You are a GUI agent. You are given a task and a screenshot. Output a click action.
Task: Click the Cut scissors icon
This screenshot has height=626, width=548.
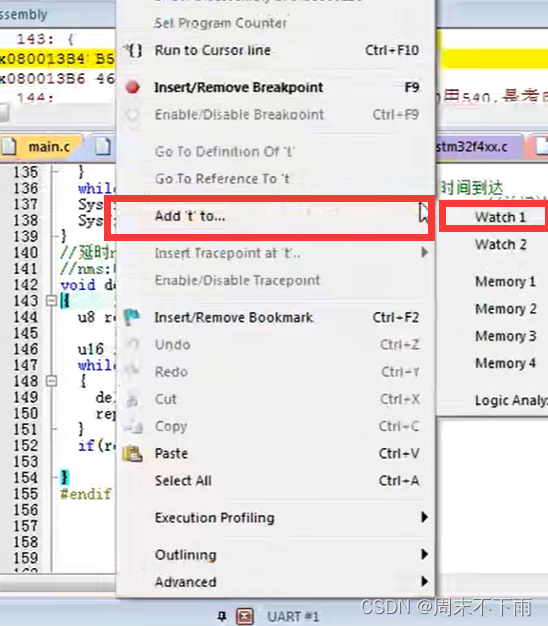tap(132, 400)
